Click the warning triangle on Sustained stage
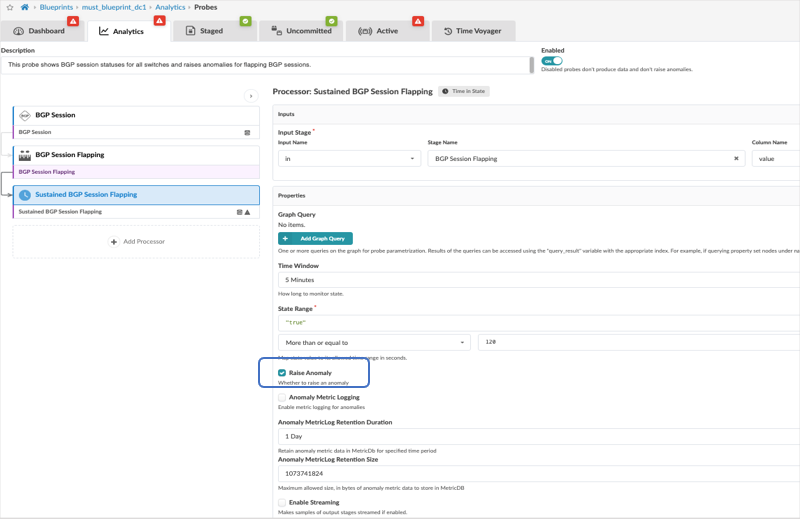Image resolution: width=800 pixels, height=522 pixels. (x=248, y=212)
